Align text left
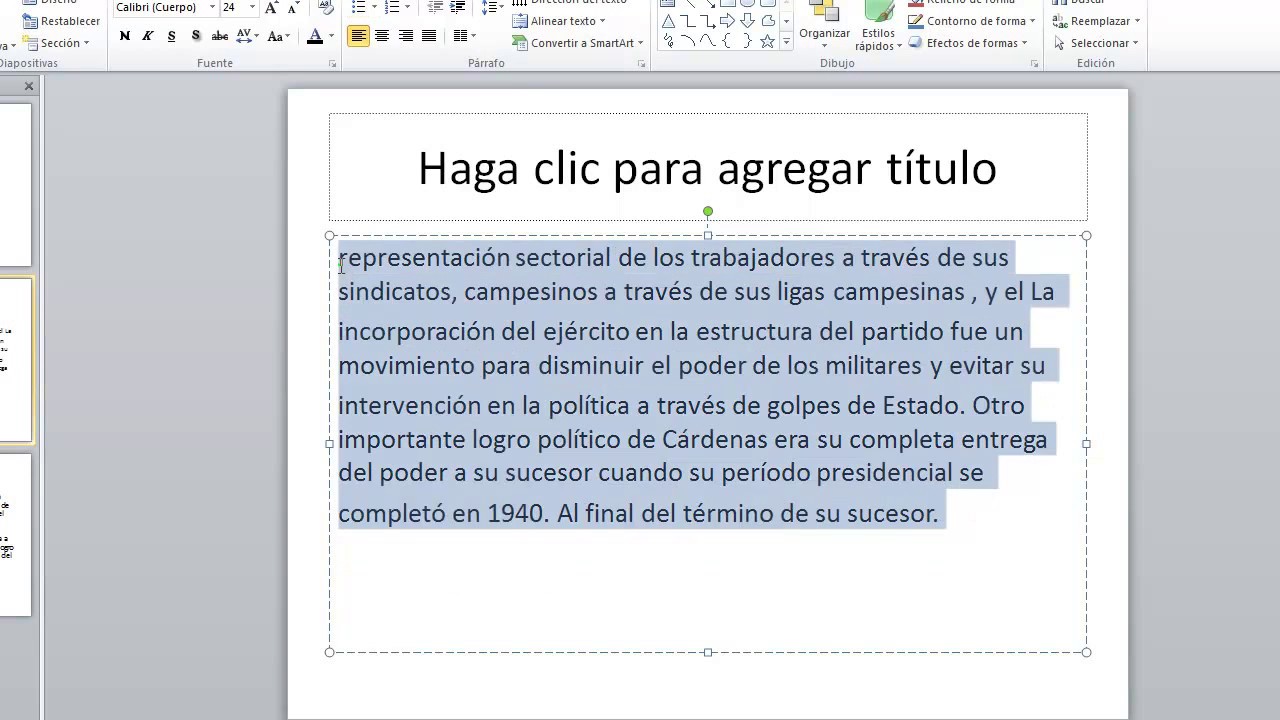Image resolution: width=1280 pixels, height=720 pixels. 358,36
